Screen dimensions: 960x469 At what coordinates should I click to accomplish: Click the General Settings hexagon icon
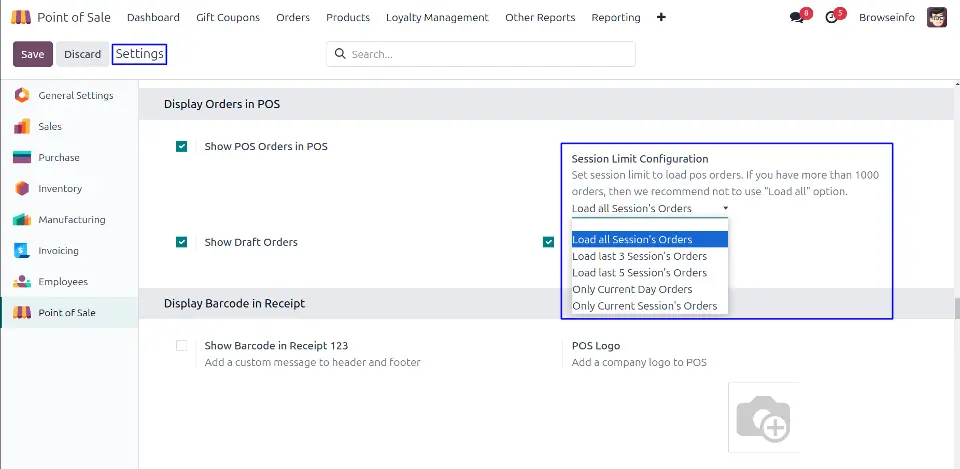click(22, 95)
